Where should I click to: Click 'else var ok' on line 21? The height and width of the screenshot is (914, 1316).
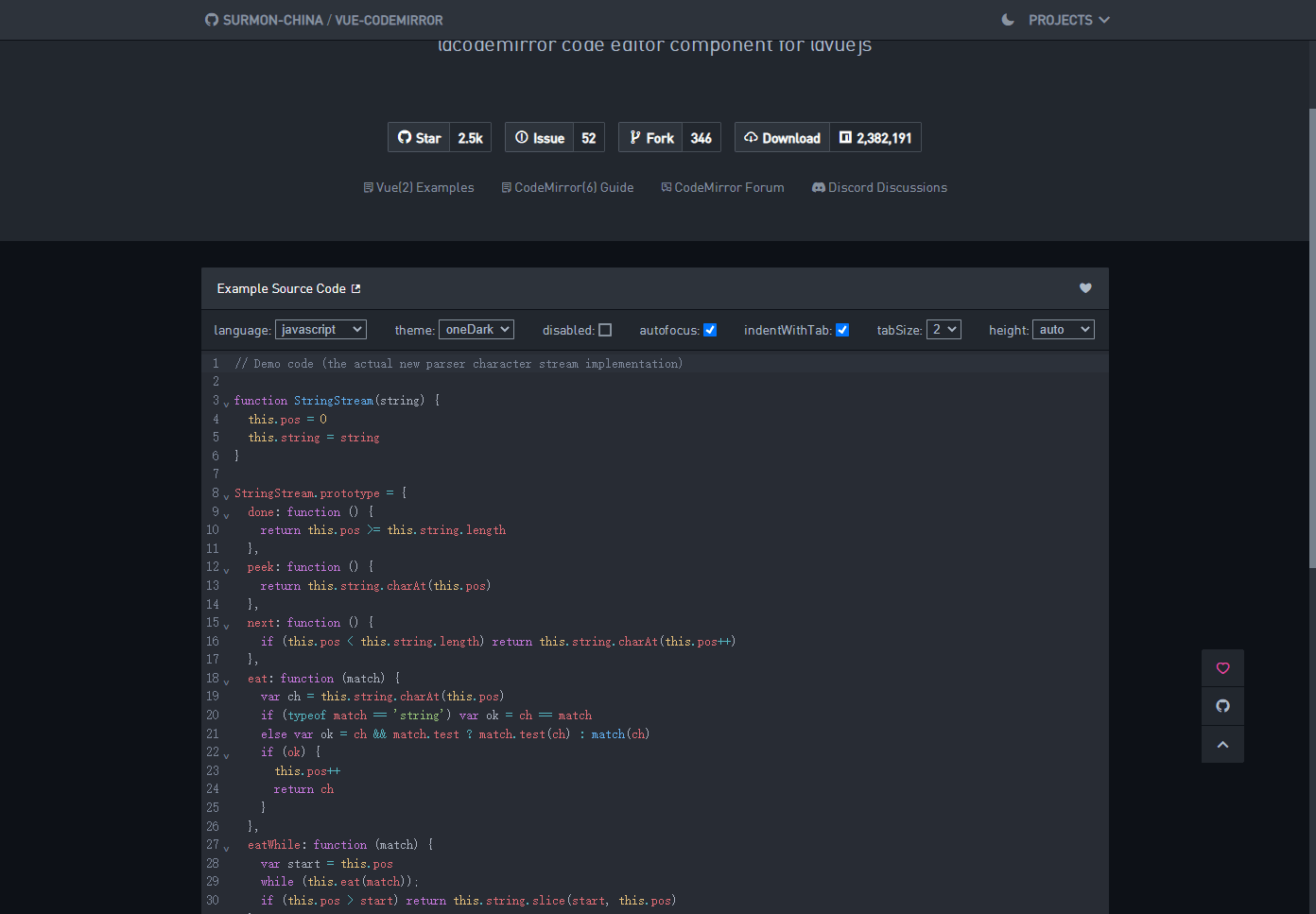click(297, 734)
